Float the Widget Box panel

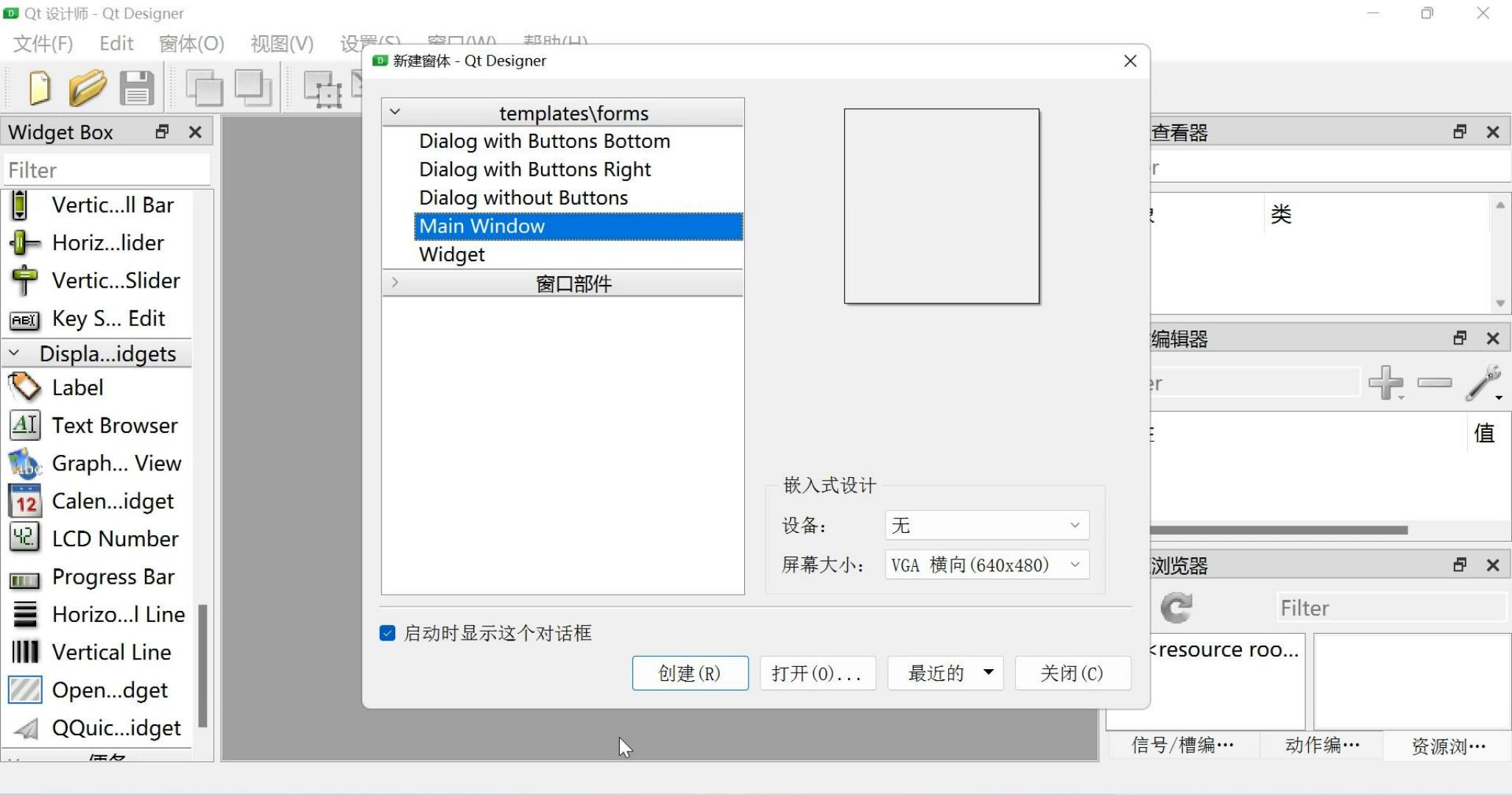click(x=162, y=132)
